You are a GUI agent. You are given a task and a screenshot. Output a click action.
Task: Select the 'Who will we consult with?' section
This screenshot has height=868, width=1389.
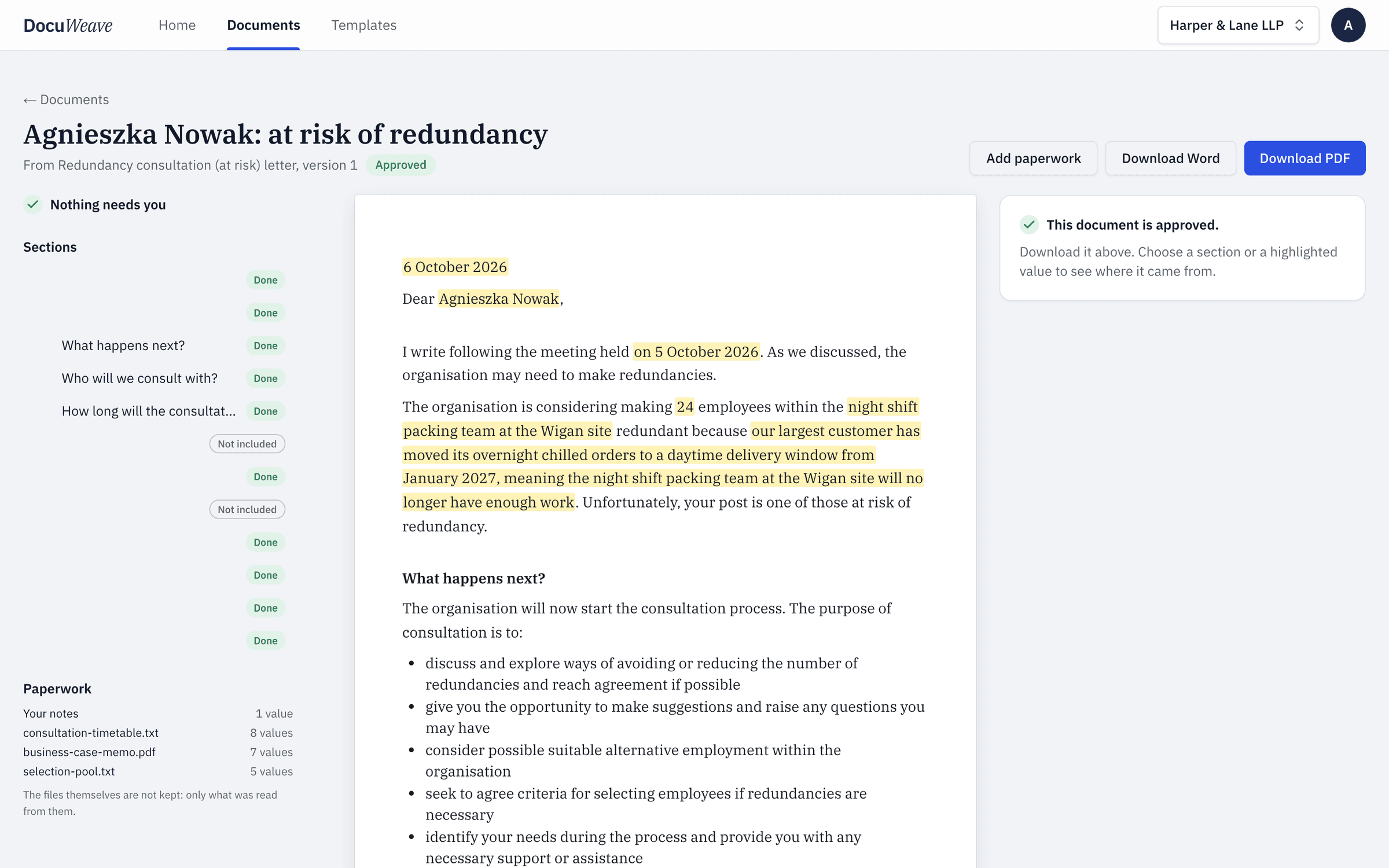click(x=155, y=378)
